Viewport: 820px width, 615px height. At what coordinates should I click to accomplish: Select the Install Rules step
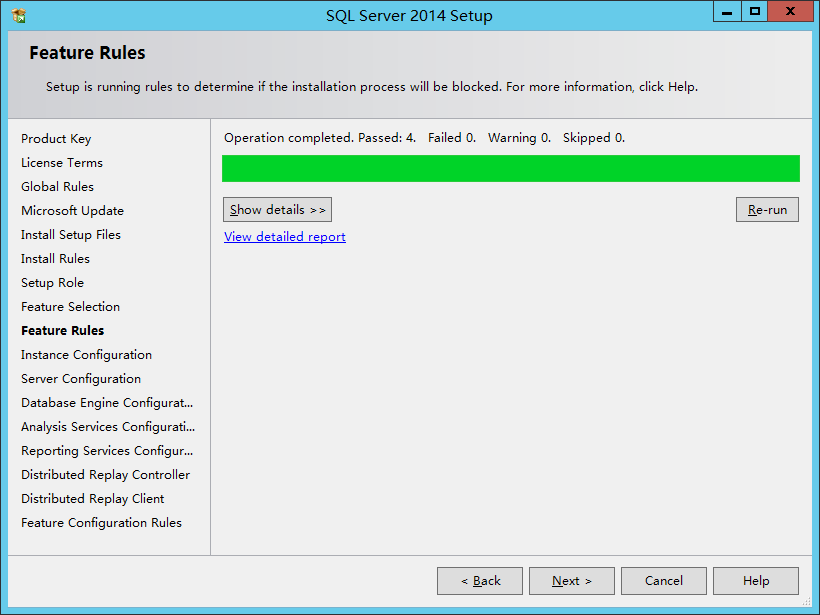coord(55,259)
